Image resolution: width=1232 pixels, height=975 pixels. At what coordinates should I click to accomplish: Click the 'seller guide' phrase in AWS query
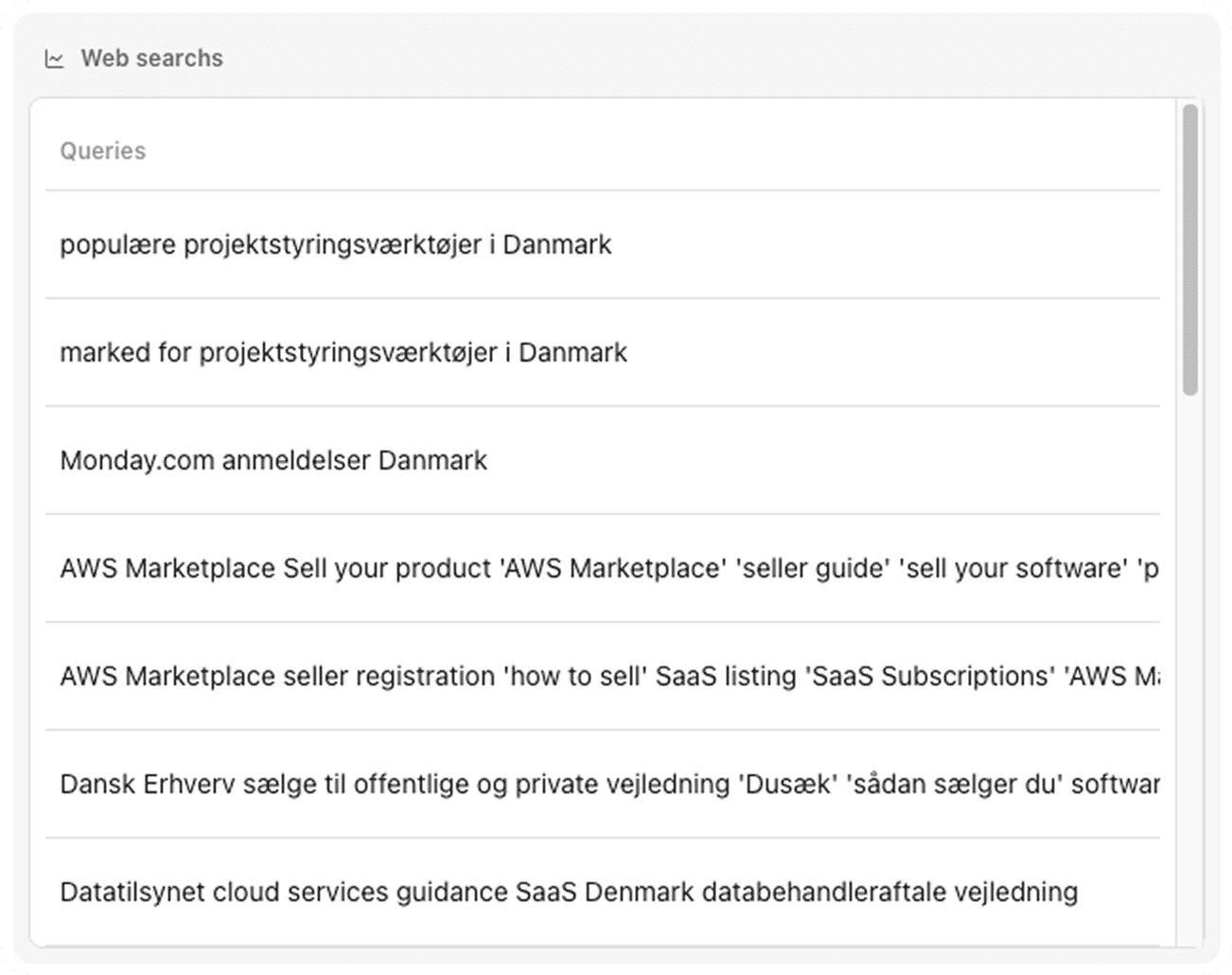[815, 569]
